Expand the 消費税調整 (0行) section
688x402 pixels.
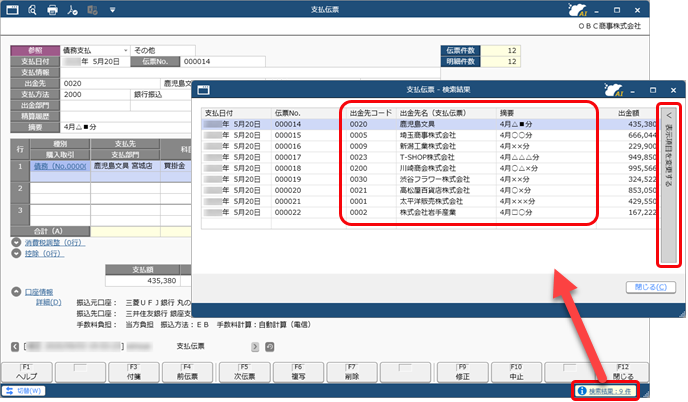pos(16,242)
